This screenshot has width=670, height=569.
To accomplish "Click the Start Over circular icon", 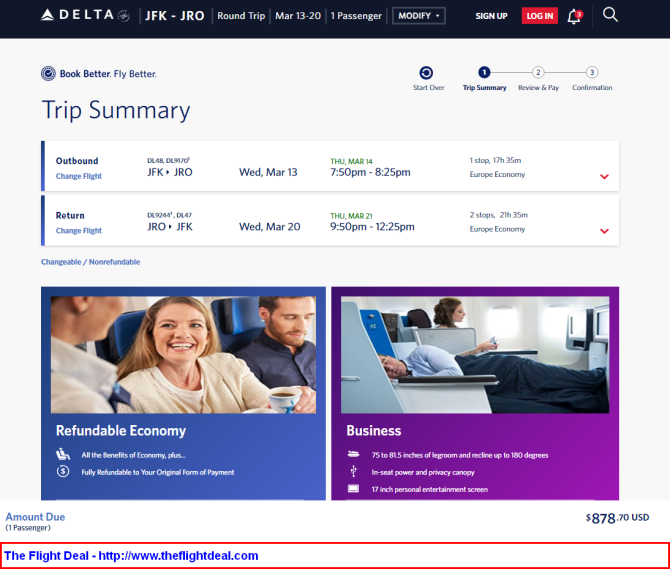I will point(427,73).
